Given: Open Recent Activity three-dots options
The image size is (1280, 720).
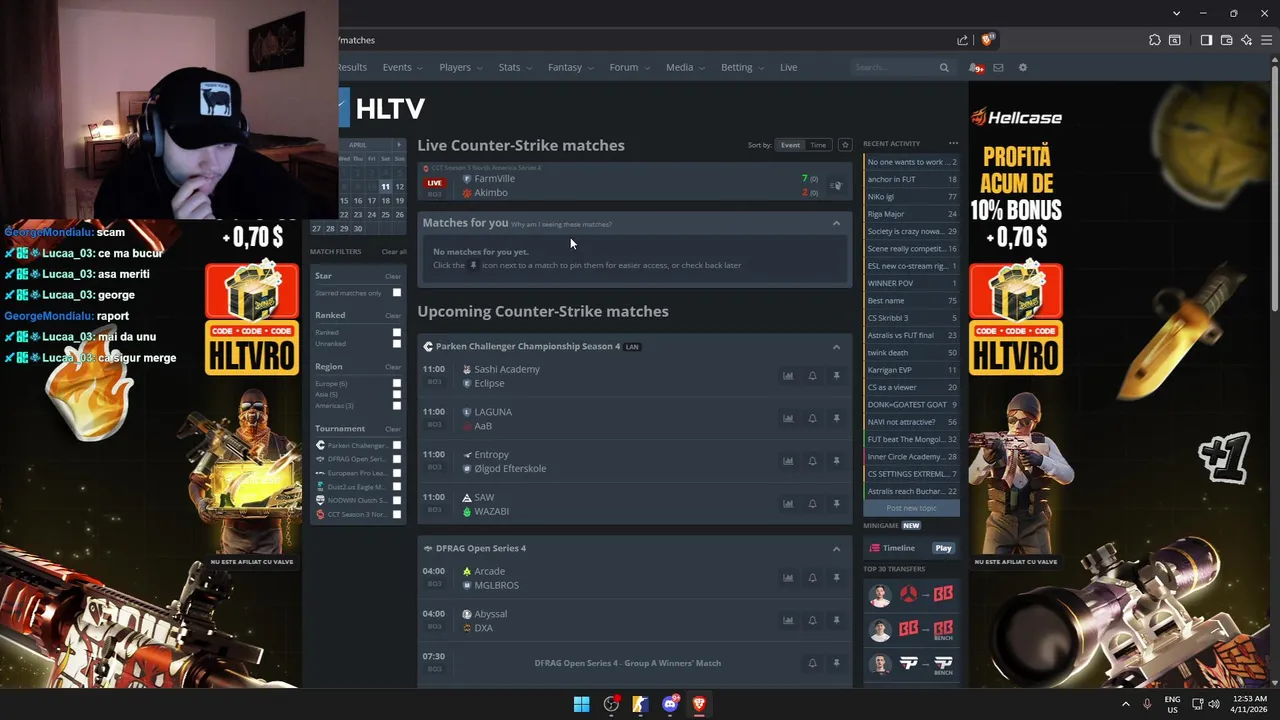Looking at the screenshot, I should 953,143.
